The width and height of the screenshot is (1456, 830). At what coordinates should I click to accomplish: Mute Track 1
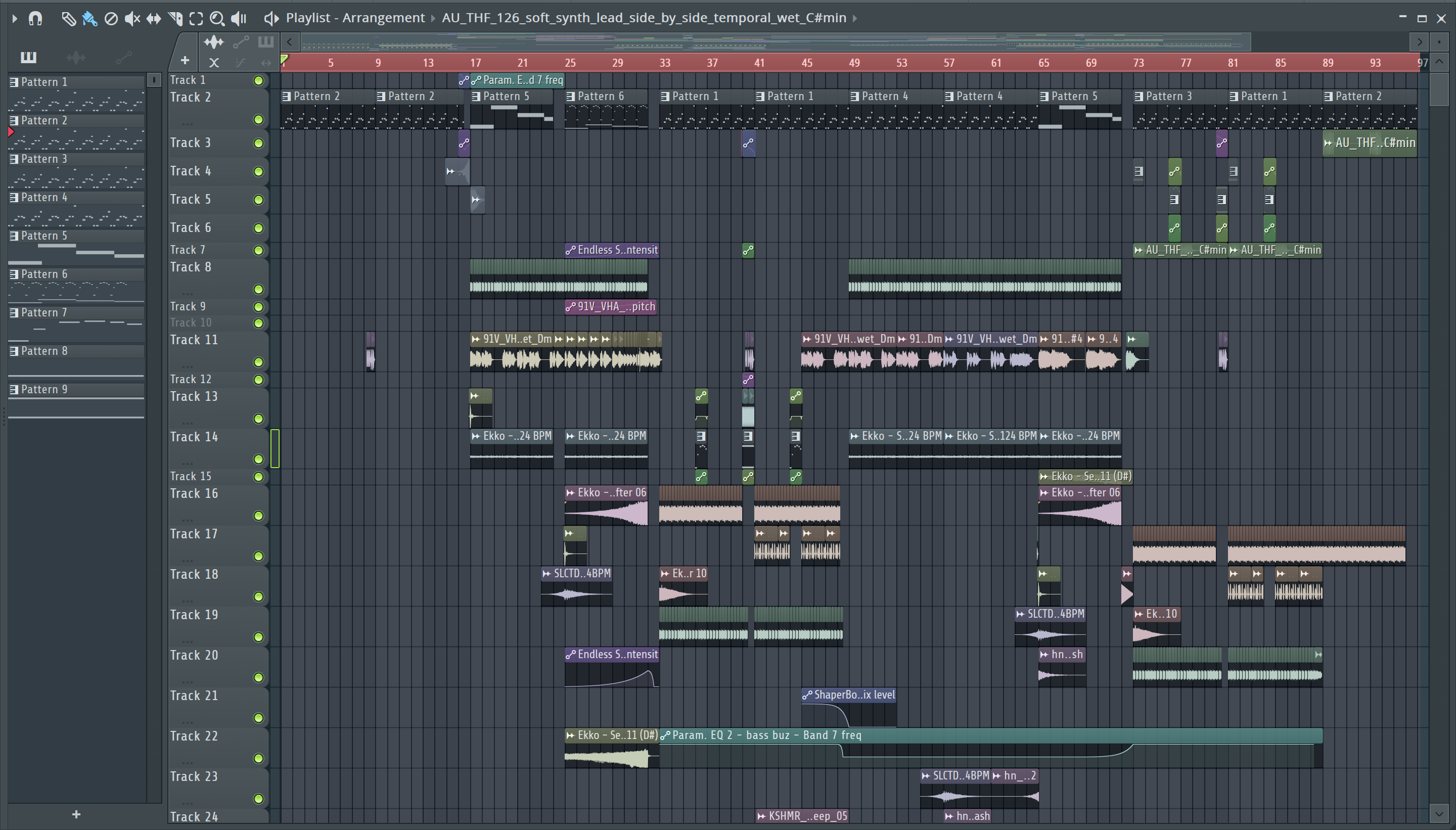pyautogui.click(x=258, y=80)
